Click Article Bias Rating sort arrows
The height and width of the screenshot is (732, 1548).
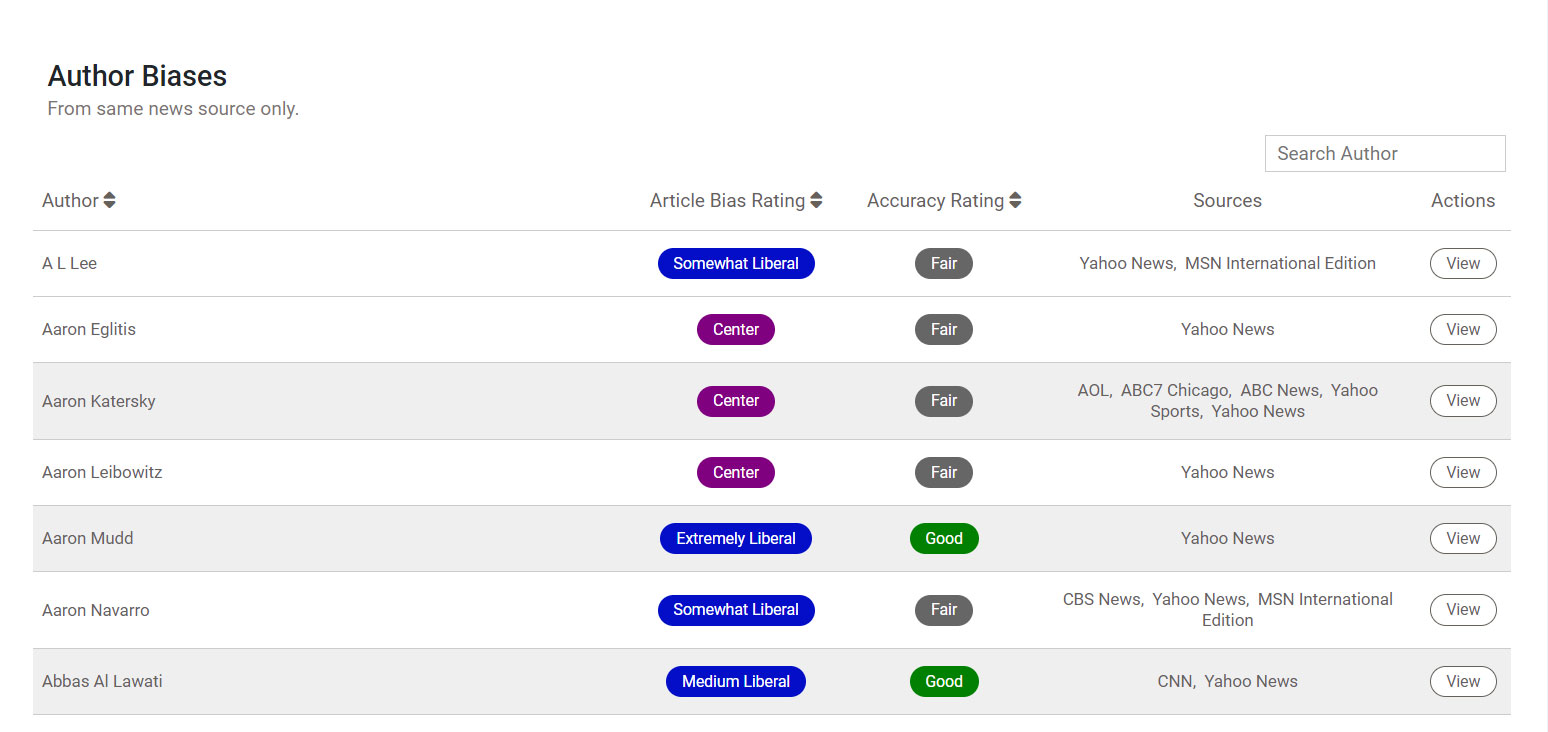point(816,201)
